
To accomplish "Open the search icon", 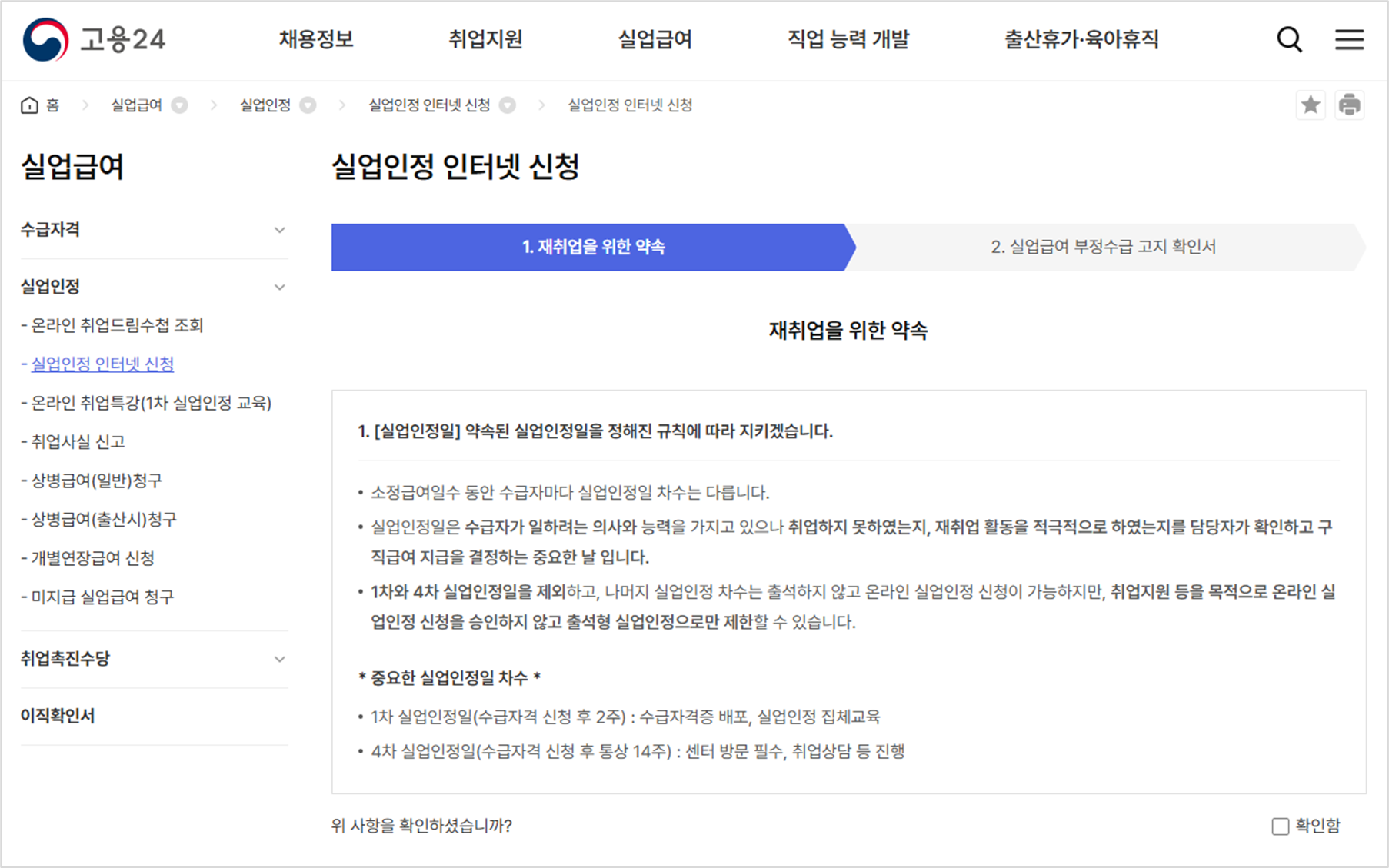I will [x=1288, y=40].
